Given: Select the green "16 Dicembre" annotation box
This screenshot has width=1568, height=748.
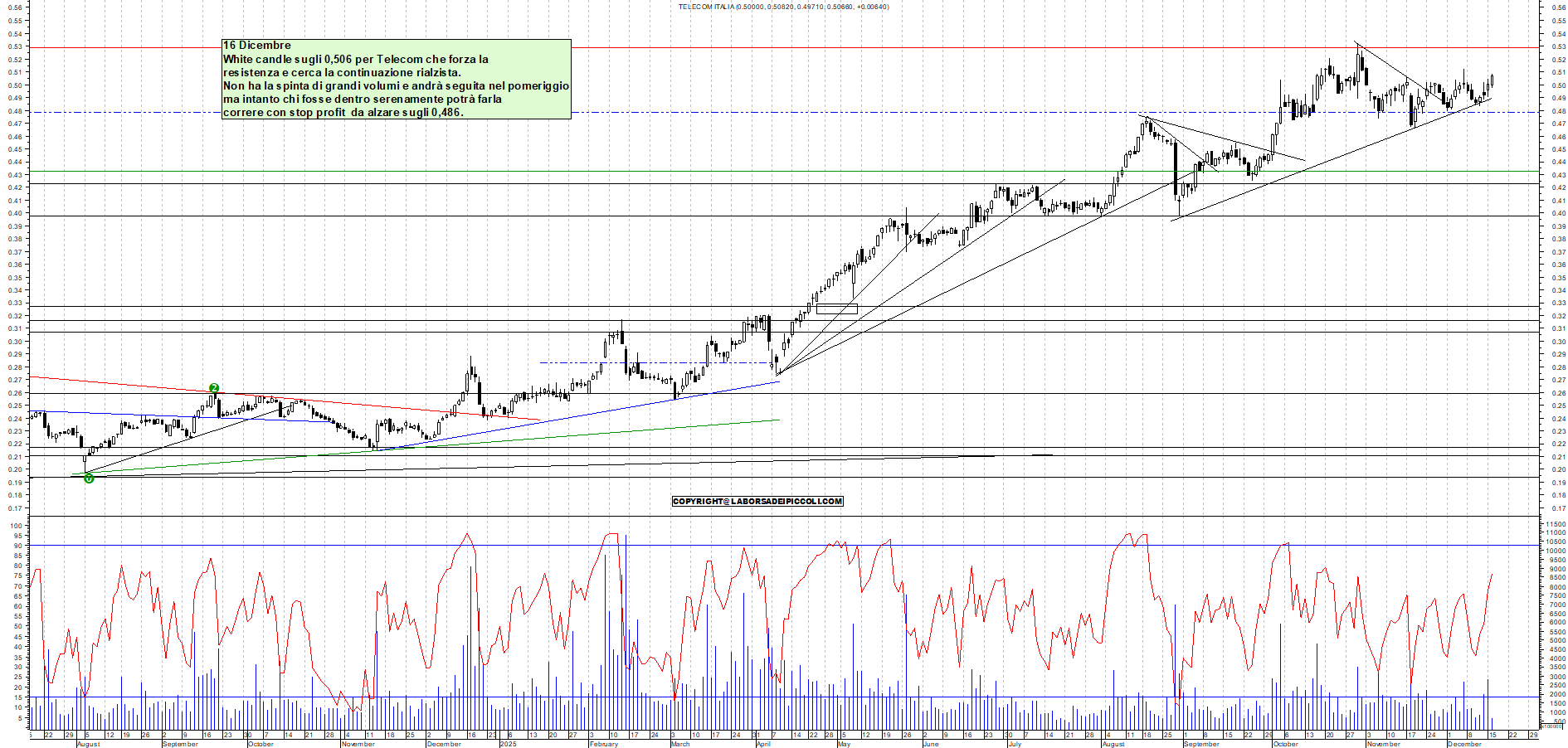Looking at the screenshot, I should [x=396, y=79].
